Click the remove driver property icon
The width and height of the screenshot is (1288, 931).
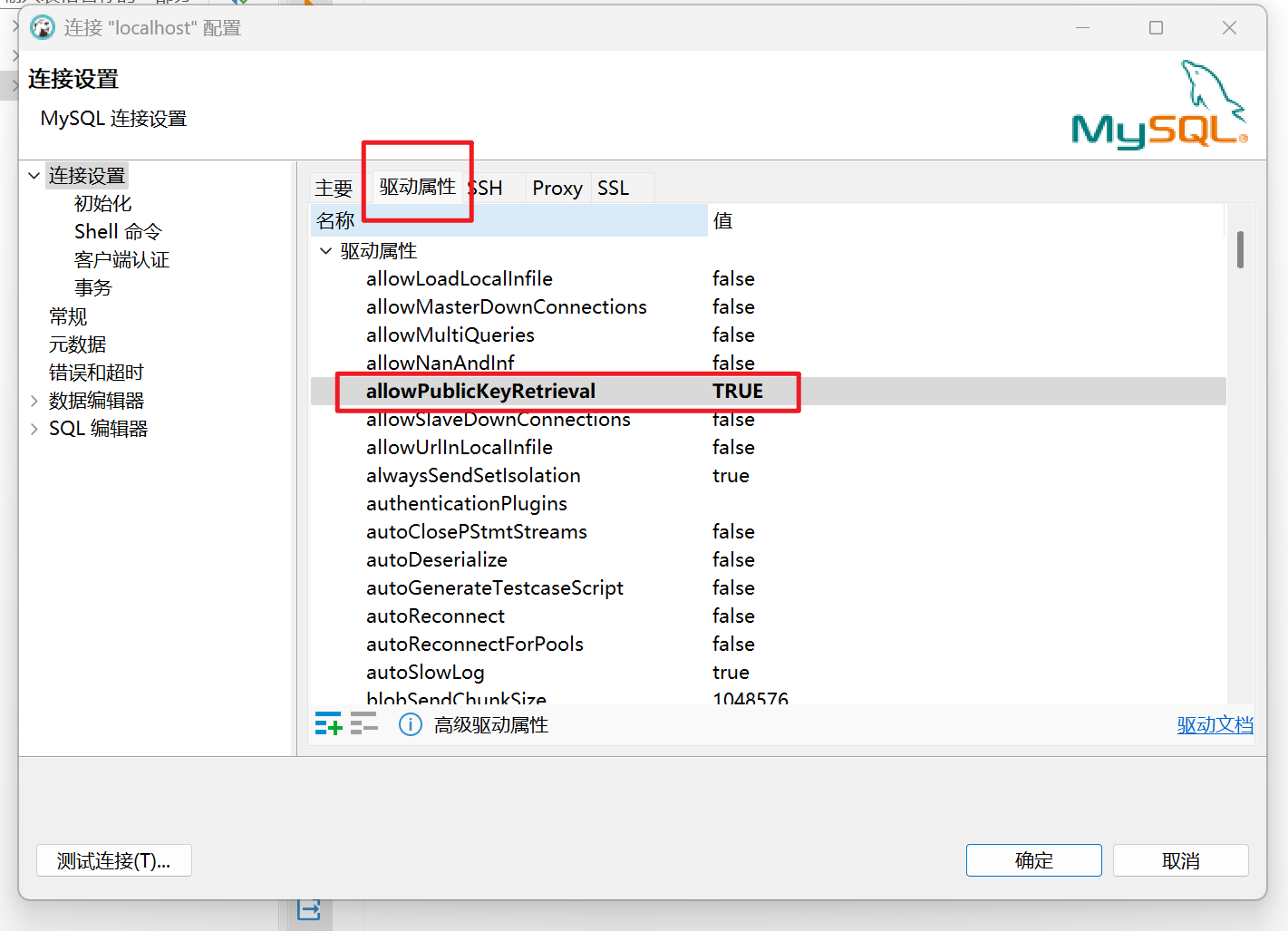[x=363, y=723]
